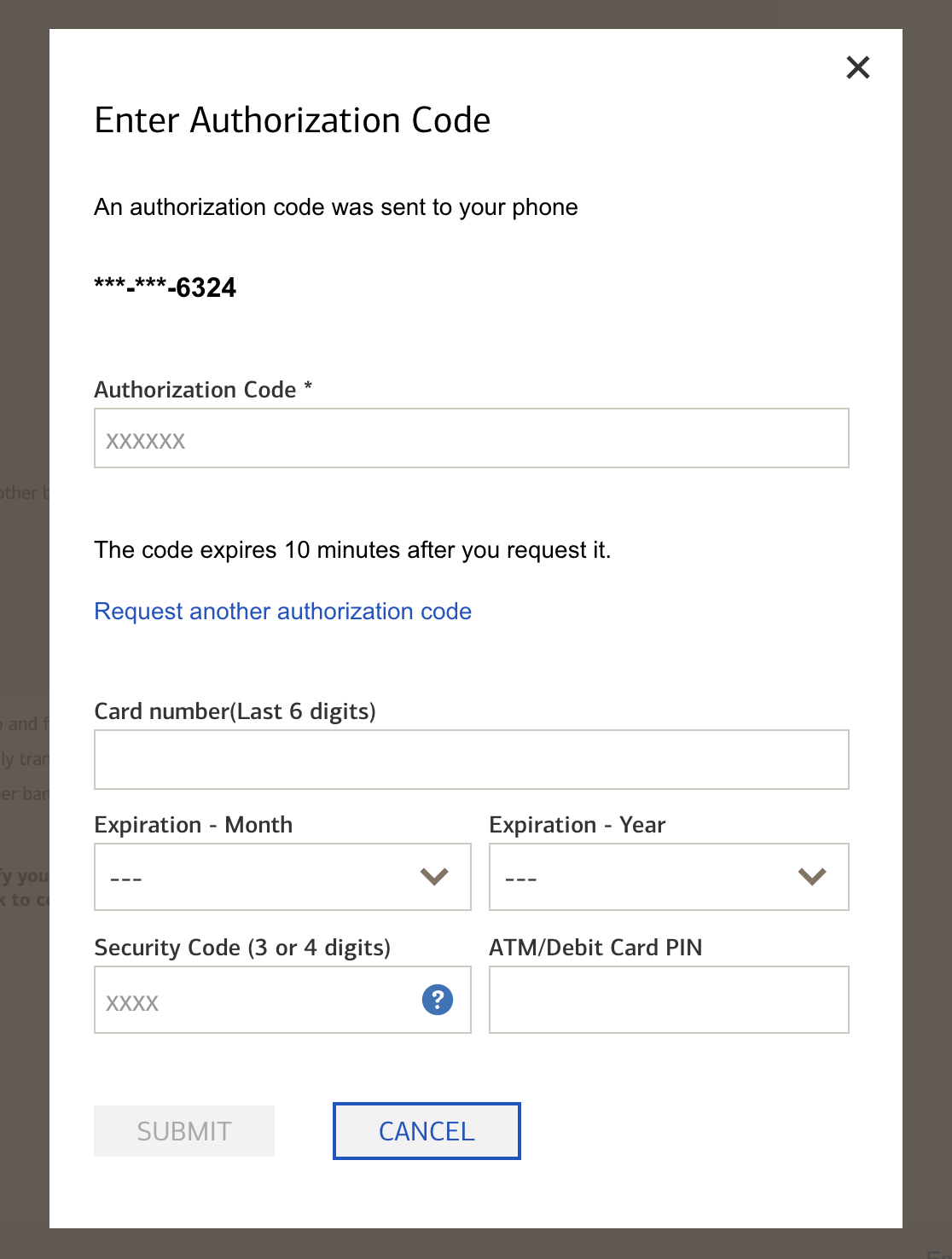Focus the Authorization Code input field
Image resolution: width=952 pixels, height=1259 pixels.
click(x=471, y=438)
